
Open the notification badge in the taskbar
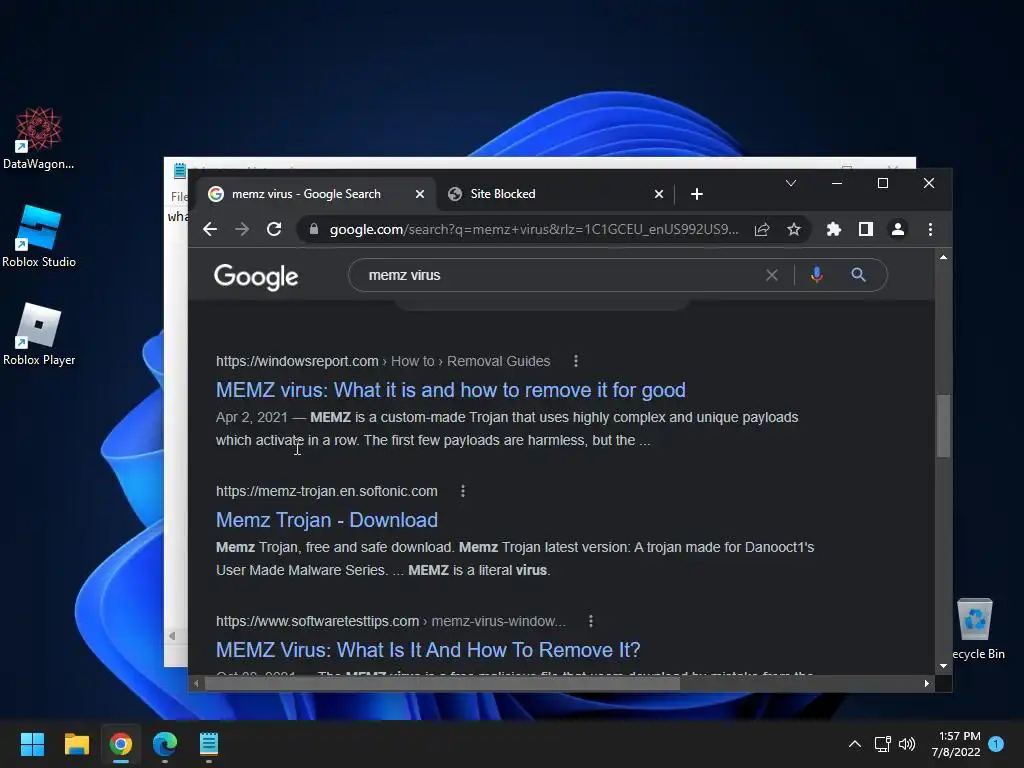(996, 744)
